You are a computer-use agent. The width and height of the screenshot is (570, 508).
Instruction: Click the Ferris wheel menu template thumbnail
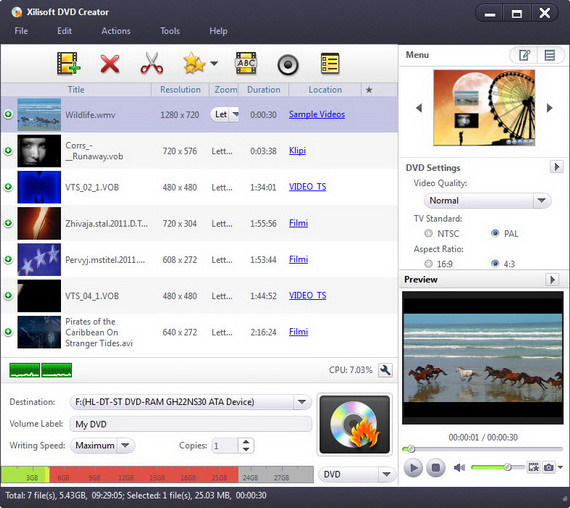(x=484, y=108)
